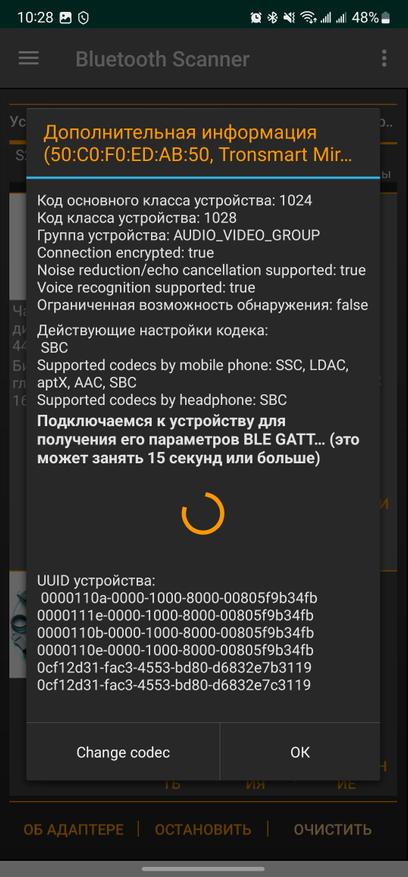Tap the orange loading spinner
This screenshot has width=408, height=877.
pos(203,513)
